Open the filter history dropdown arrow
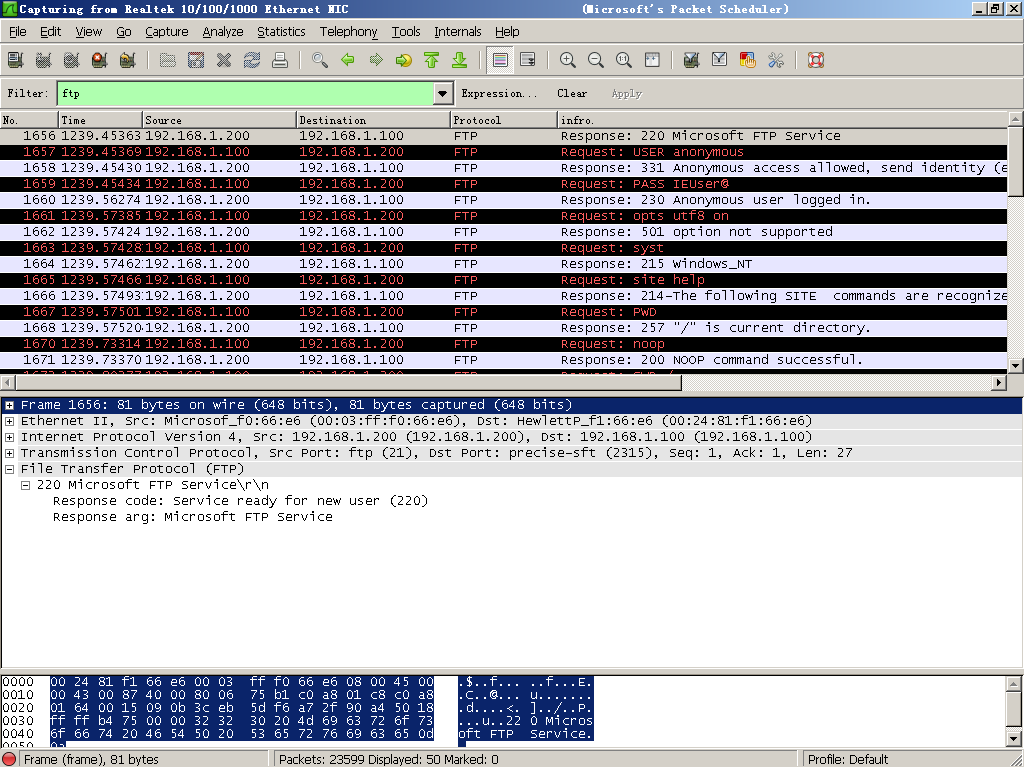Viewport: 1024px width, 768px height. tap(443, 93)
